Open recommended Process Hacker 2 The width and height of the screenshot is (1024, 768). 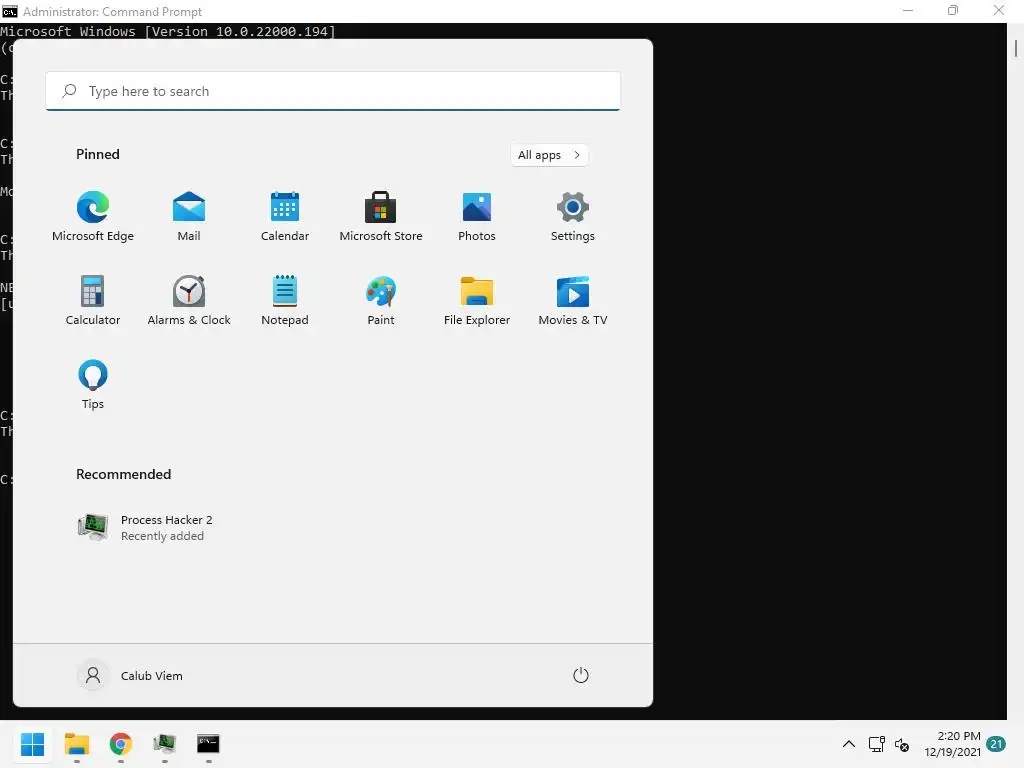(x=145, y=527)
